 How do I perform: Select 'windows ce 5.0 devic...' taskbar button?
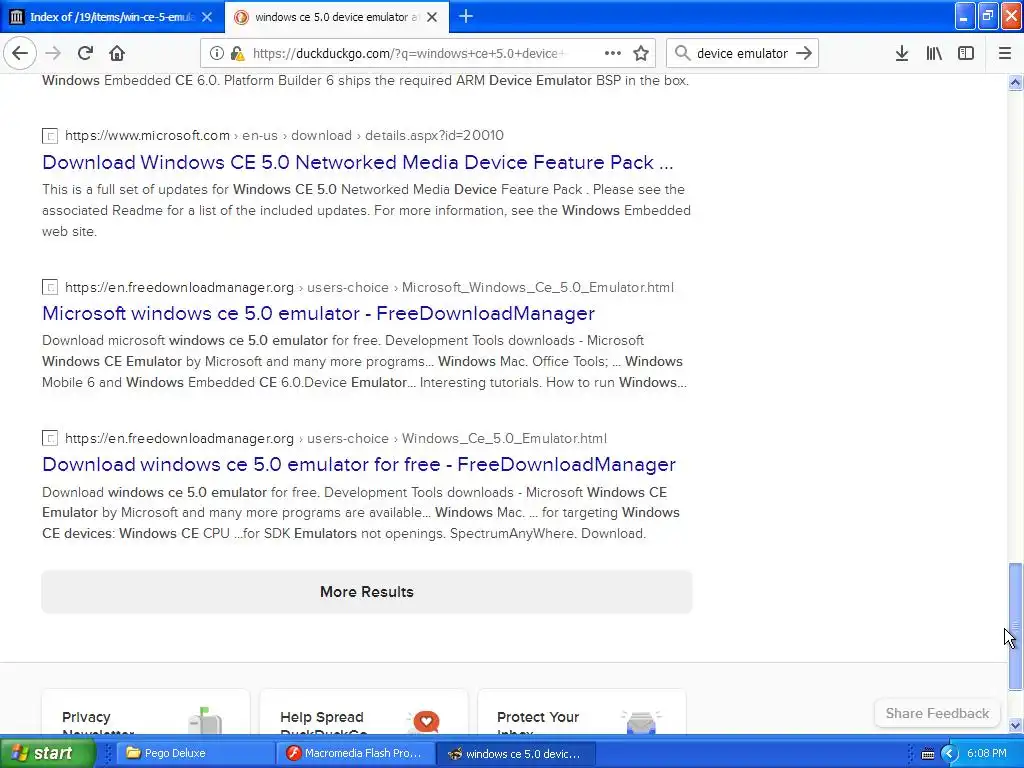click(x=516, y=753)
